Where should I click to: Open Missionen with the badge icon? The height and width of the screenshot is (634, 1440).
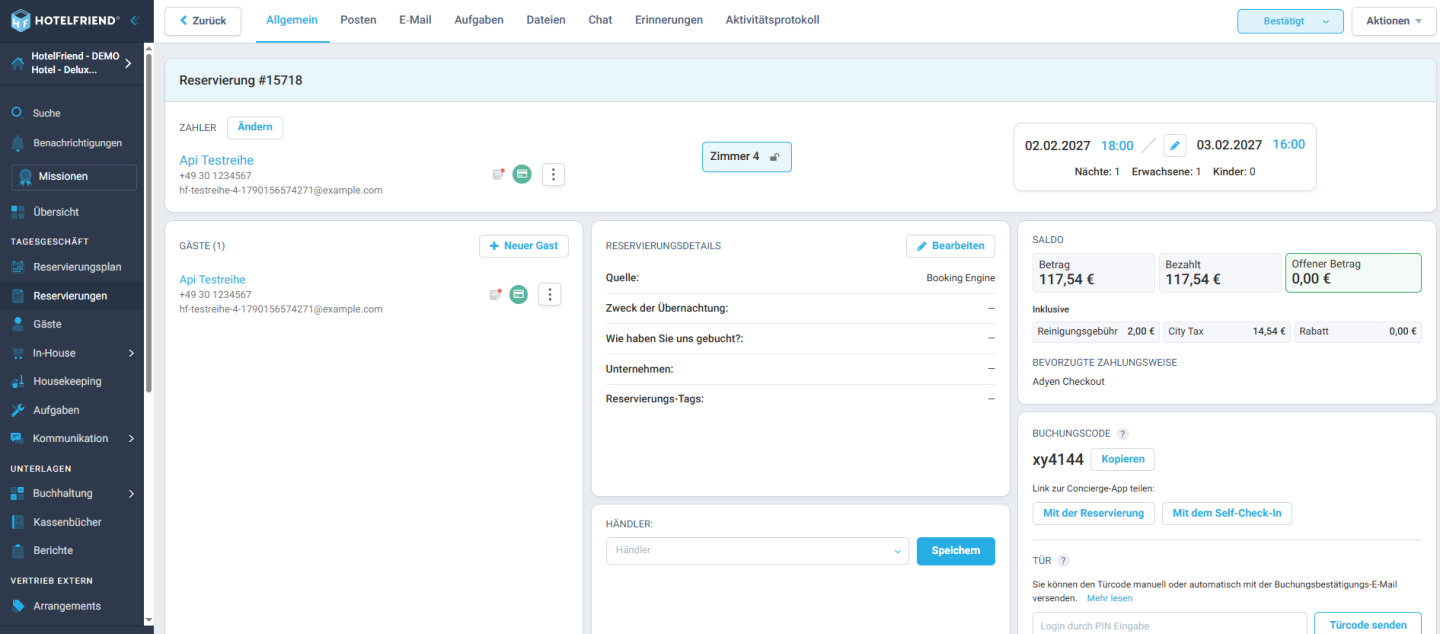click(26, 176)
